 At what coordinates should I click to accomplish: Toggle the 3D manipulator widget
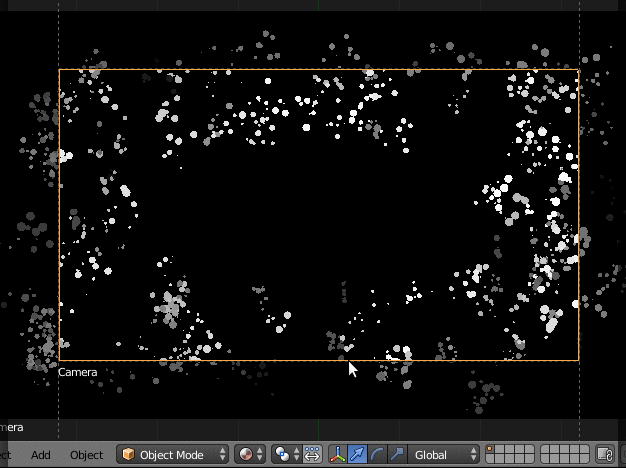(338, 454)
